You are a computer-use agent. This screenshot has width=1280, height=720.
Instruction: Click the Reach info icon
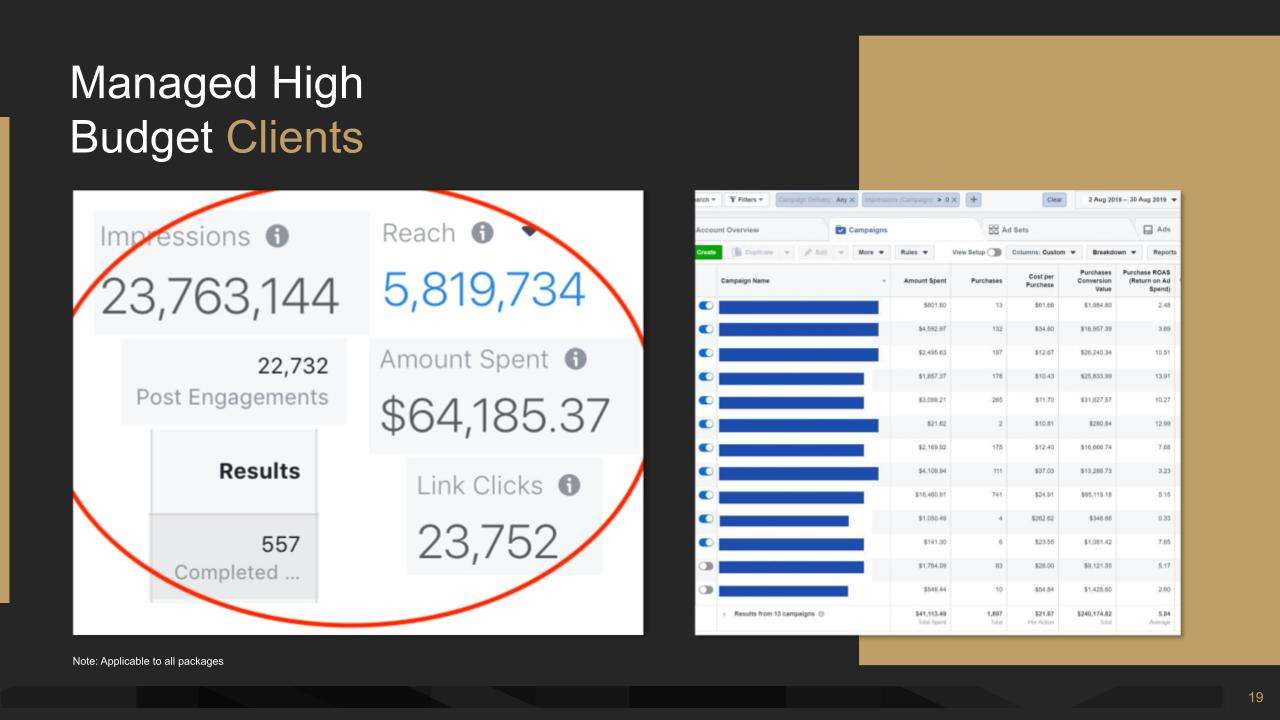click(x=483, y=232)
